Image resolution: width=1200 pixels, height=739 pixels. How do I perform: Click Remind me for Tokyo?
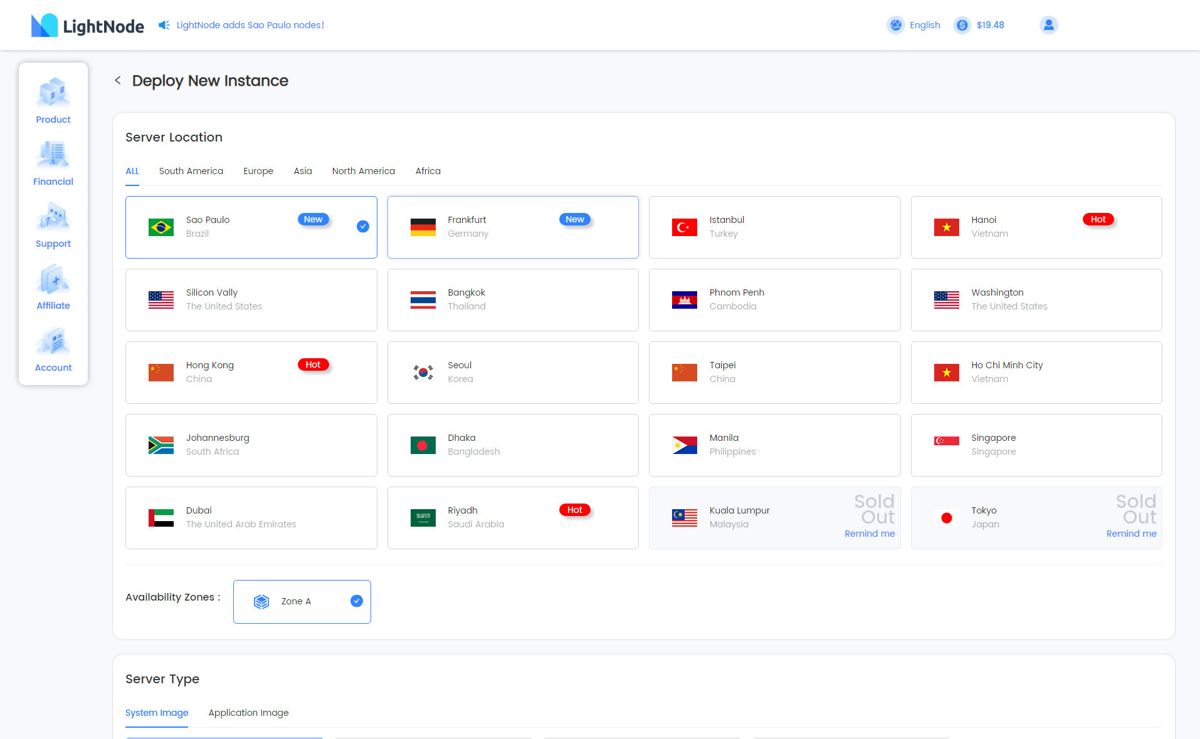pos(1131,534)
